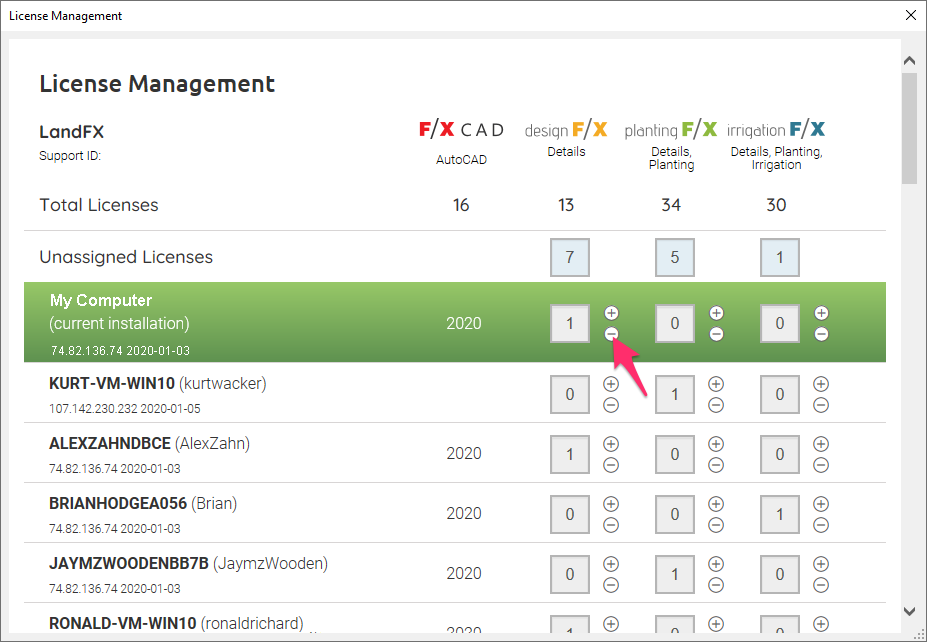
Task: Add planting F/X license to RONALD-VM-WIN10
Action: 716,624
